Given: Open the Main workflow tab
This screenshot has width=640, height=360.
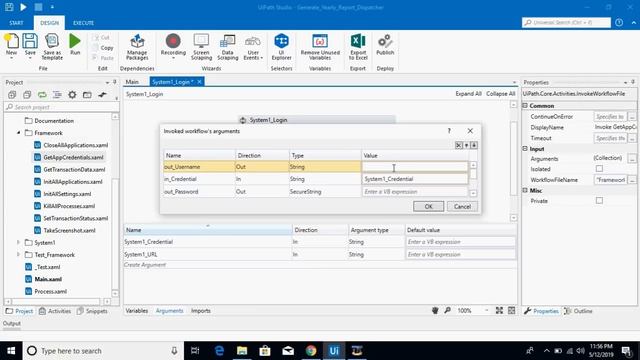Looking at the screenshot, I should click(132, 82).
